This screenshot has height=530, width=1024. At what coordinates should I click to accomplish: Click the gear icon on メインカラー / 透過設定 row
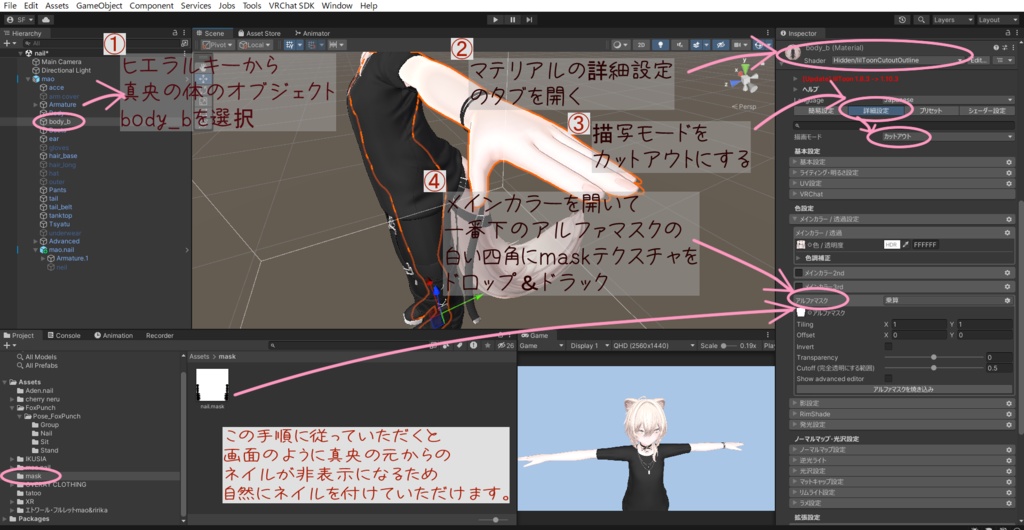1008,219
